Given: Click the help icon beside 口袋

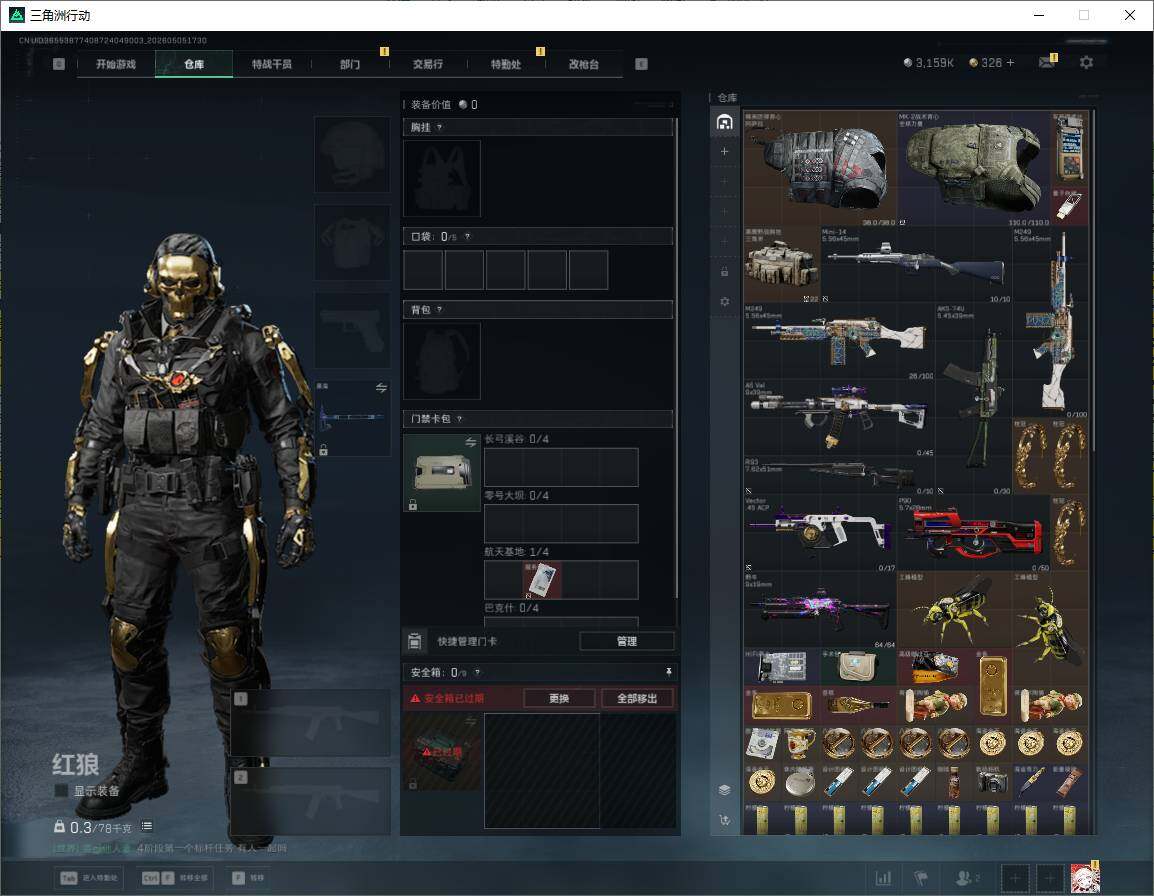Looking at the screenshot, I should click(x=467, y=236).
